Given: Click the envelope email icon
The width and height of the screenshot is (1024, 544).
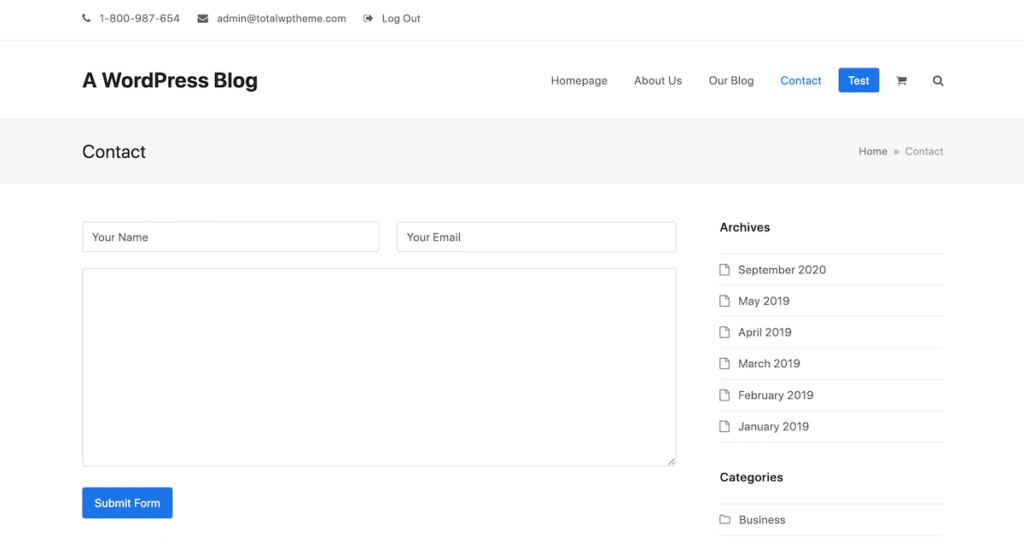Looking at the screenshot, I should (x=203, y=18).
